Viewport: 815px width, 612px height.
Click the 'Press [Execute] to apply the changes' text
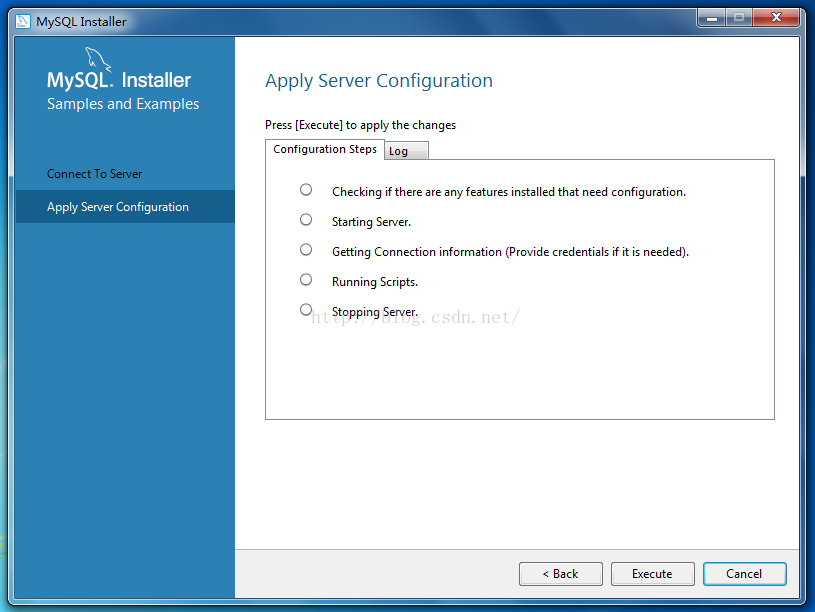[x=360, y=125]
